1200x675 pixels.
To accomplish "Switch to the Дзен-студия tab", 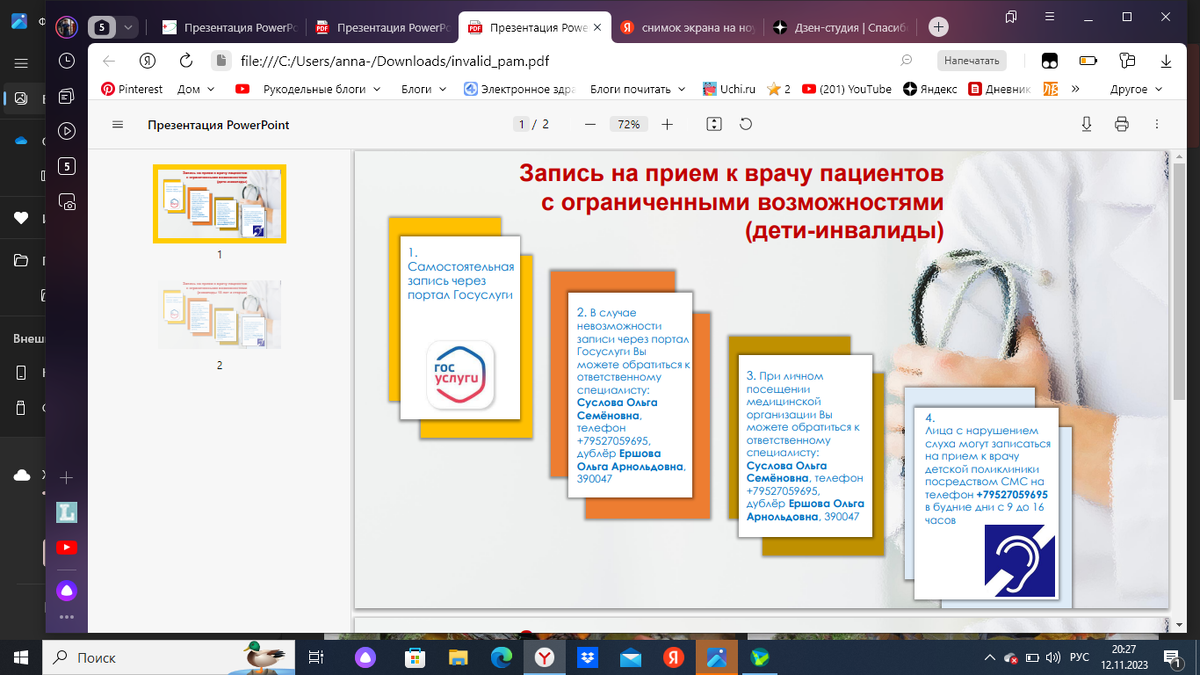I will coord(842,28).
